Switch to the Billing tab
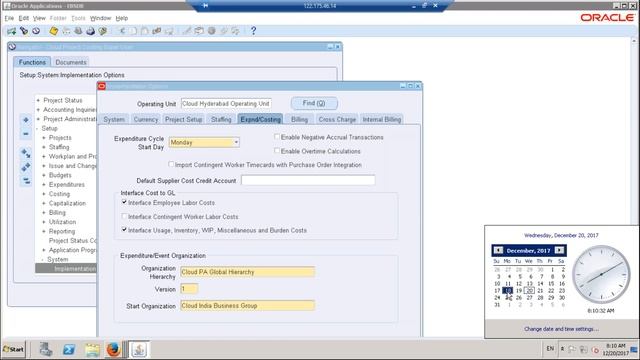The image size is (640, 360). click(x=299, y=119)
